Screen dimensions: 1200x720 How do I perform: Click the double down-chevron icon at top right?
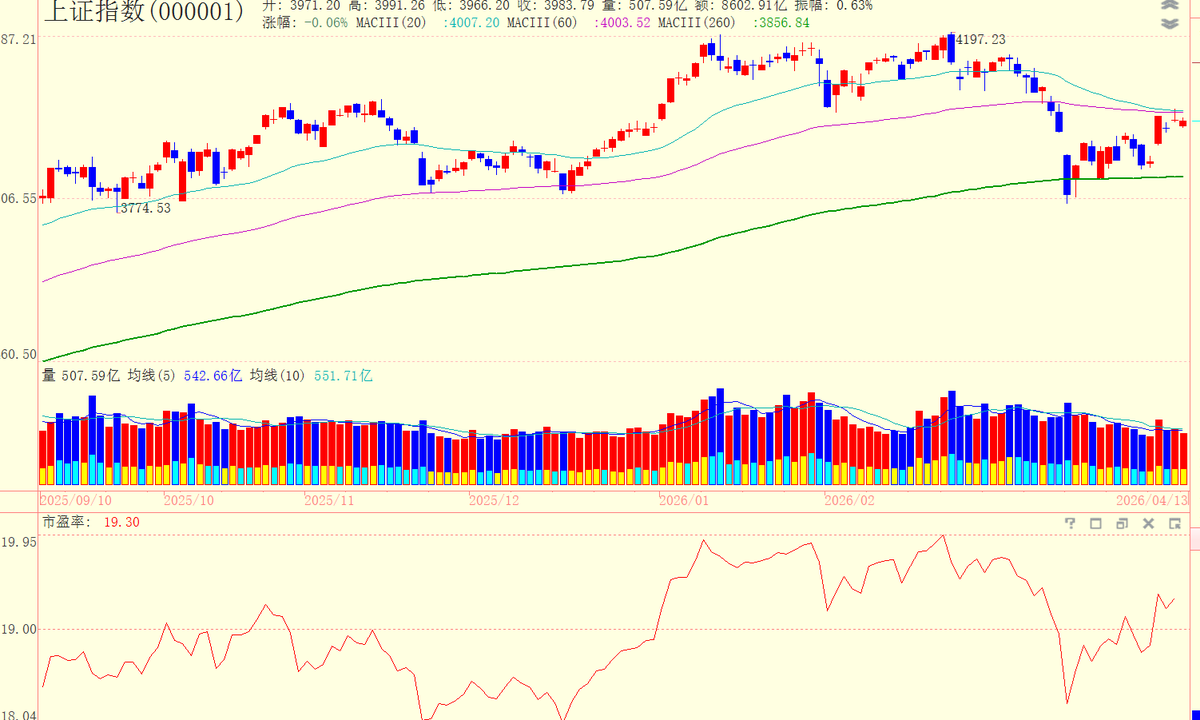pos(1169,25)
